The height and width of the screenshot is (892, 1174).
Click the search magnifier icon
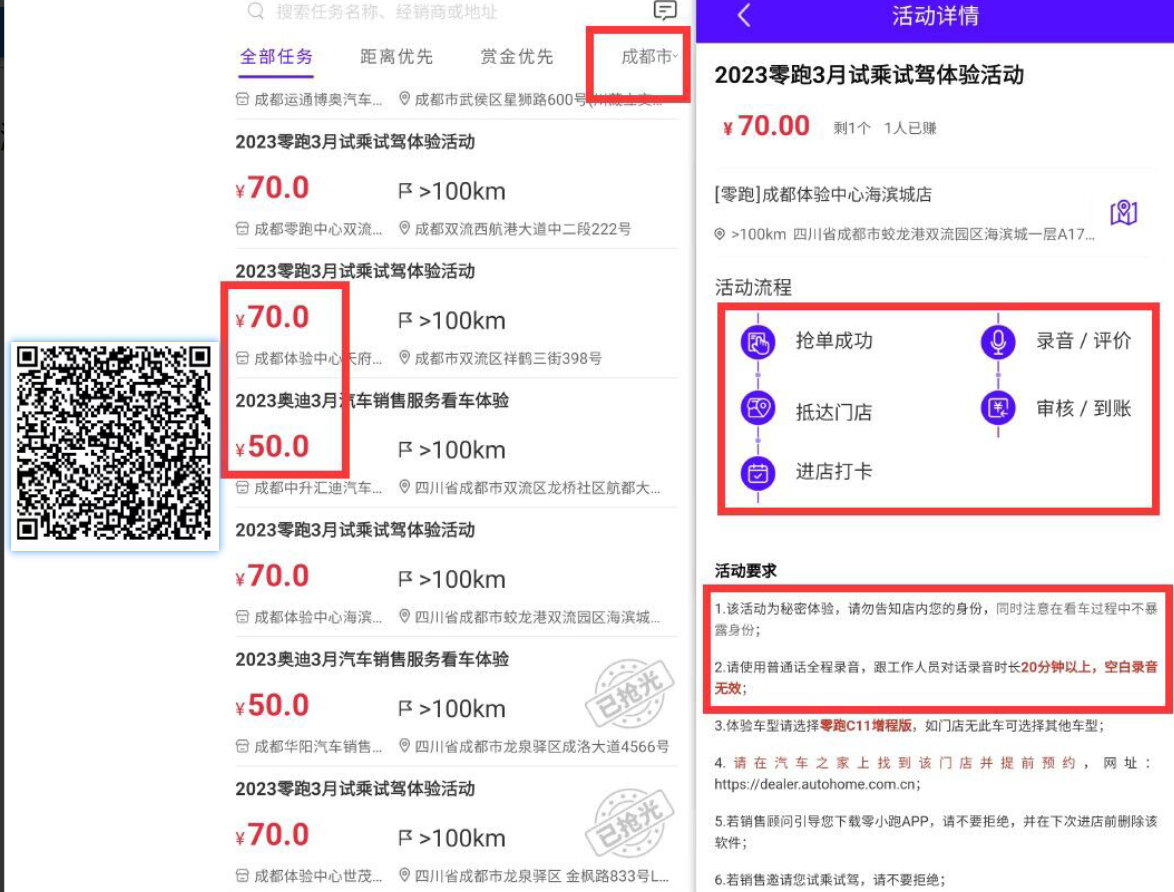[256, 10]
